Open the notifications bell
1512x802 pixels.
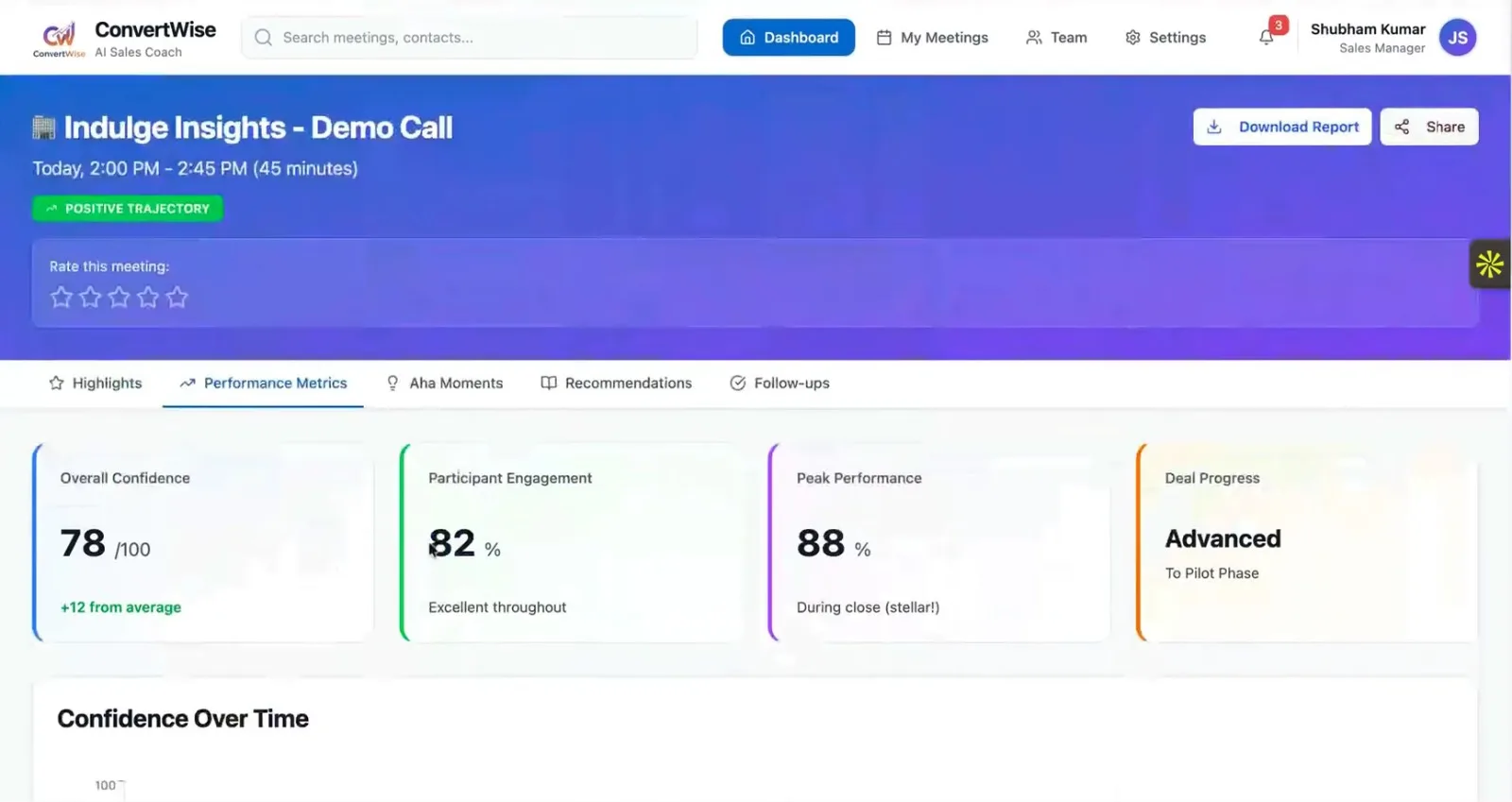coord(1266,38)
